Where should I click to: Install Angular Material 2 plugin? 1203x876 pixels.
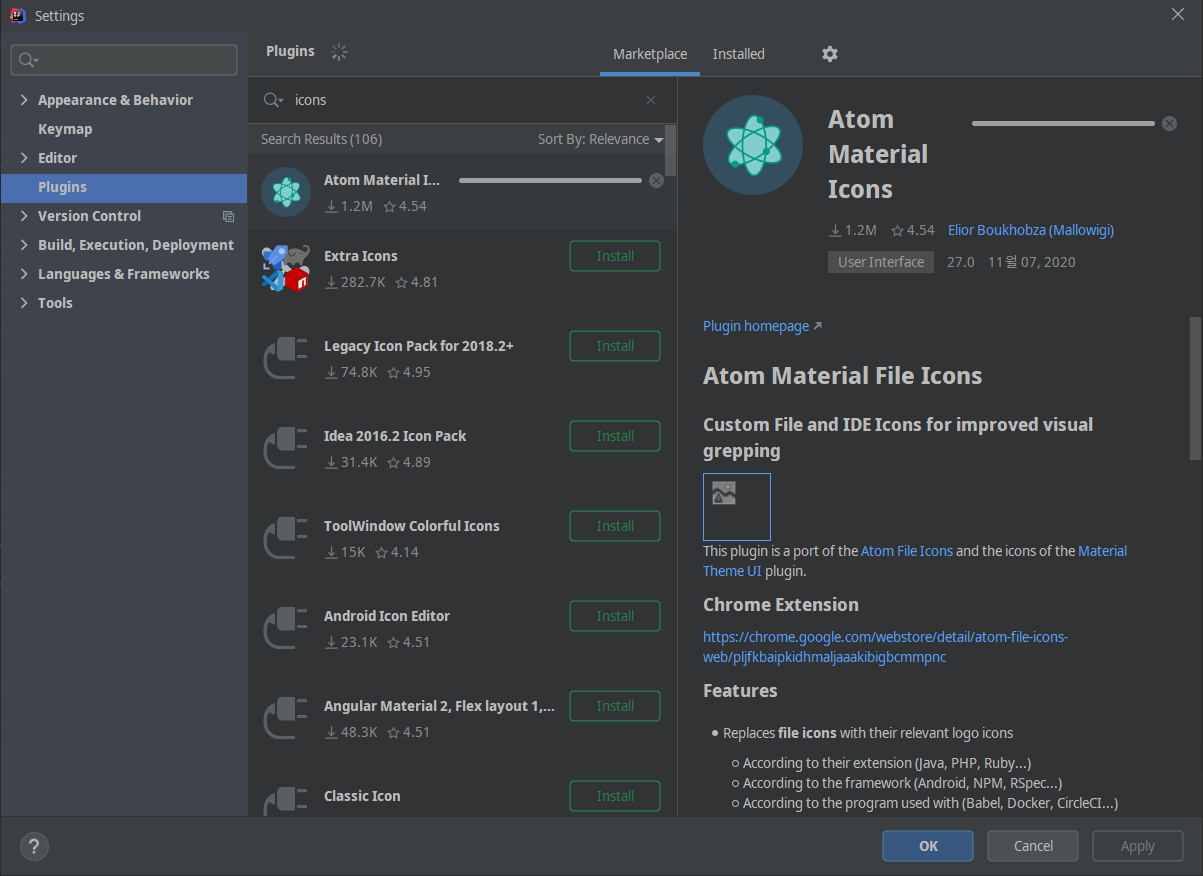[x=615, y=706]
